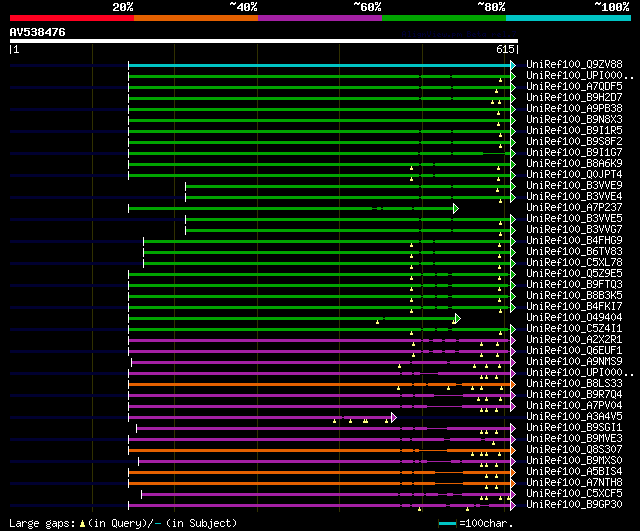Open the UniRef100_A9PB38 entry

tap(574, 109)
